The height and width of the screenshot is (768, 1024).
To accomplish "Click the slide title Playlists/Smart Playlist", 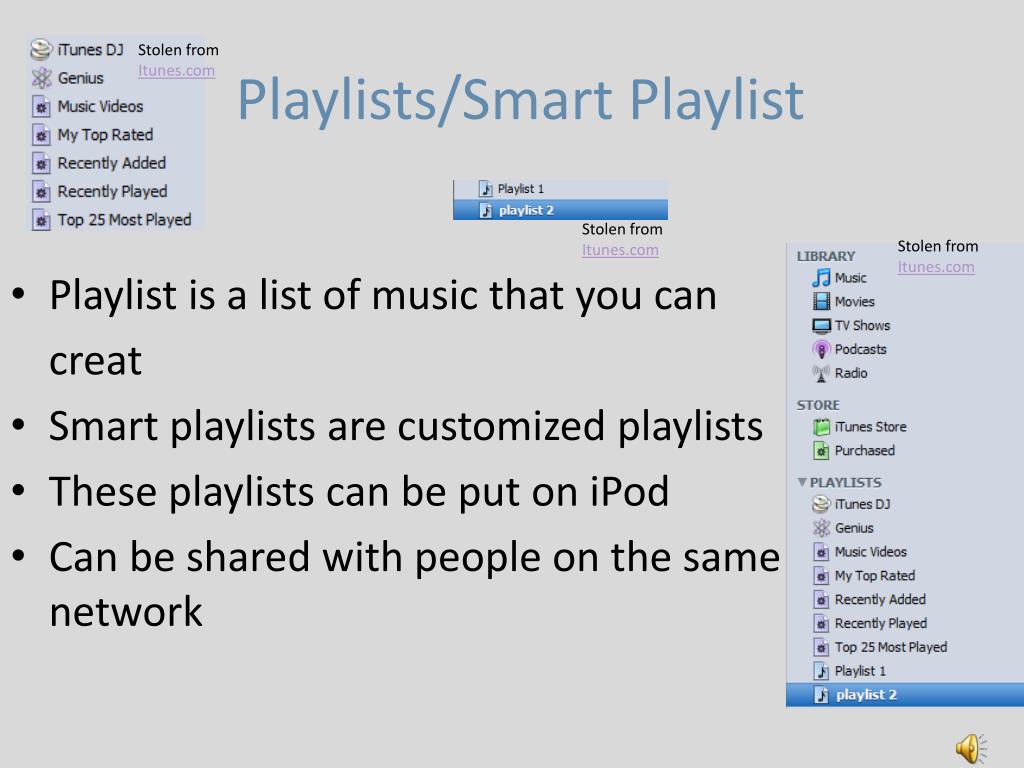I will click(520, 100).
